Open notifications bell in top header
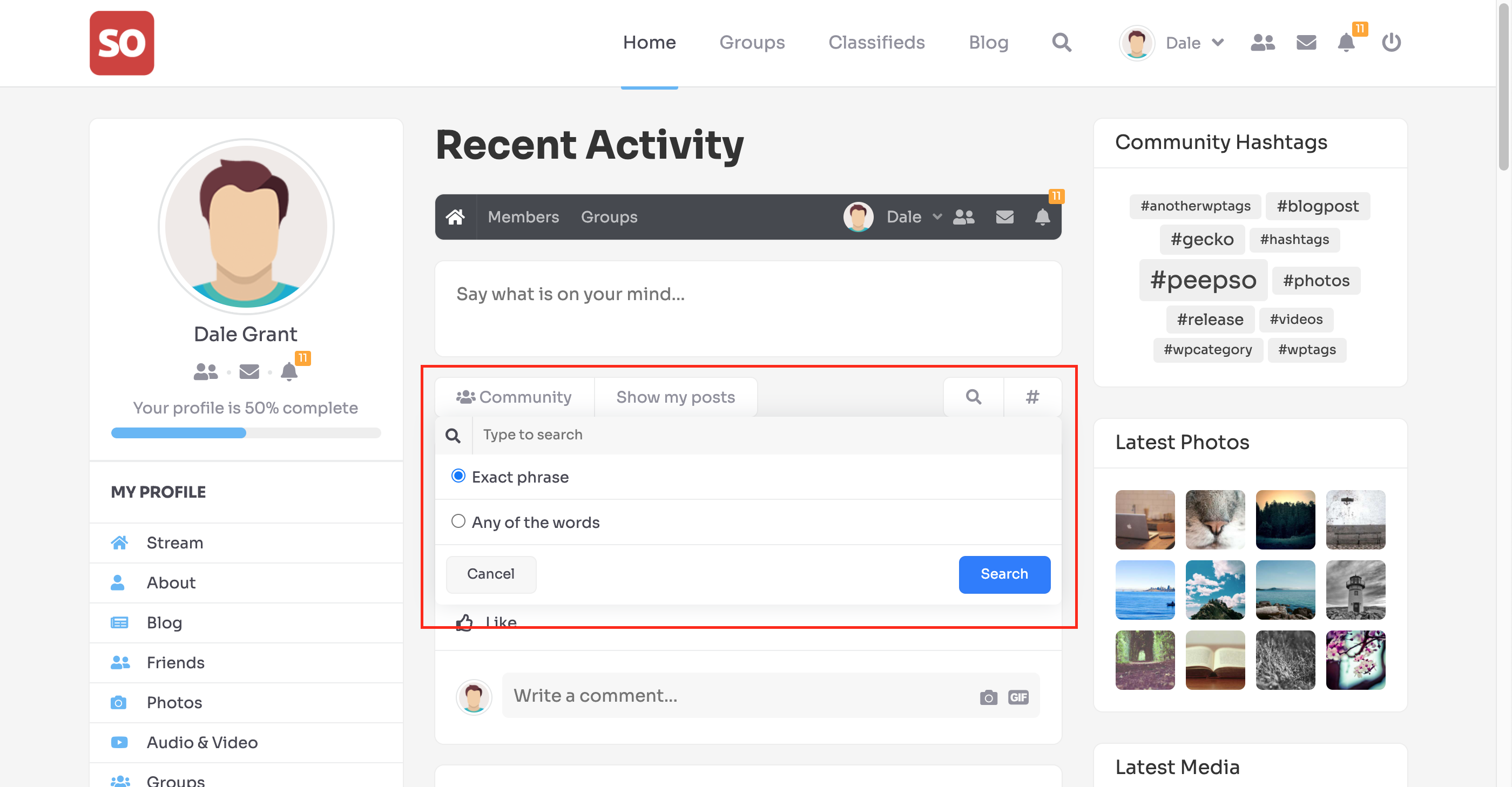The height and width of the screenshot is (787, 1512). click(x=1346, y=42)
